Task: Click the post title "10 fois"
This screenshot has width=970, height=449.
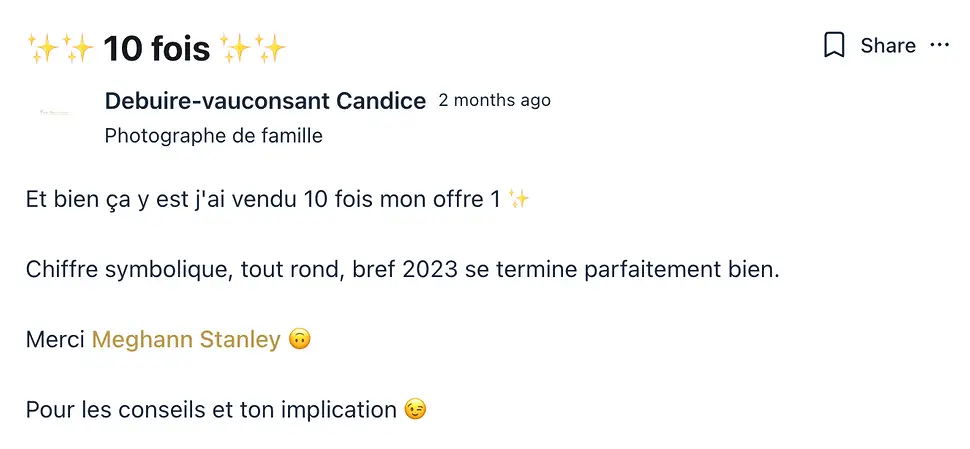Action: pyautogui.click(x=157, y=48)
